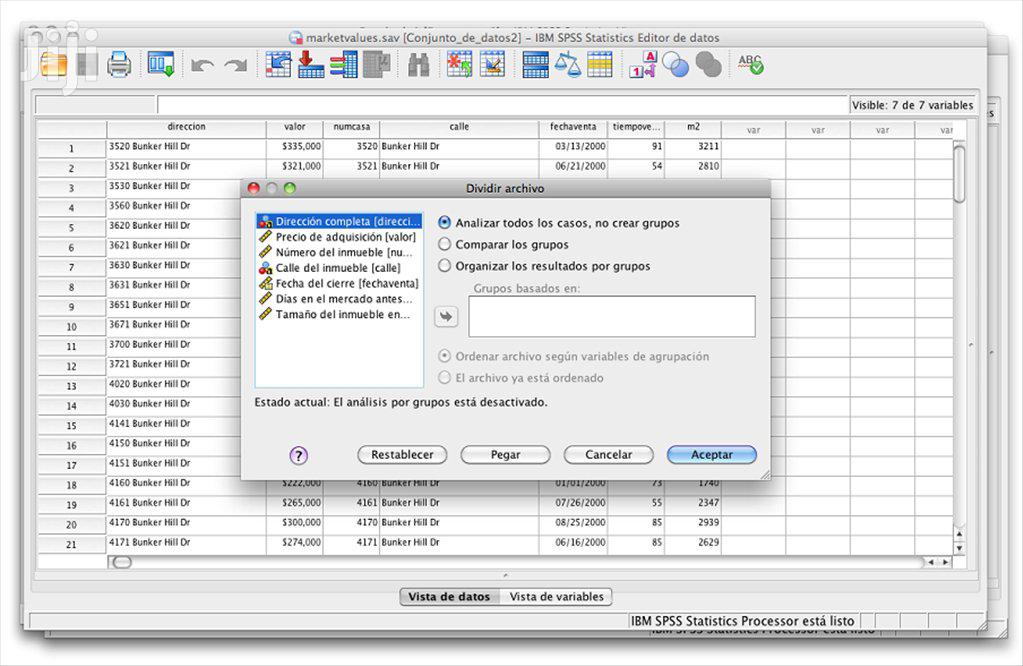This screenshot has width=1023, height=666.
Task: Click the '03/13/2000' date cell
Action: pyautogui.click(x=573, y=147)
